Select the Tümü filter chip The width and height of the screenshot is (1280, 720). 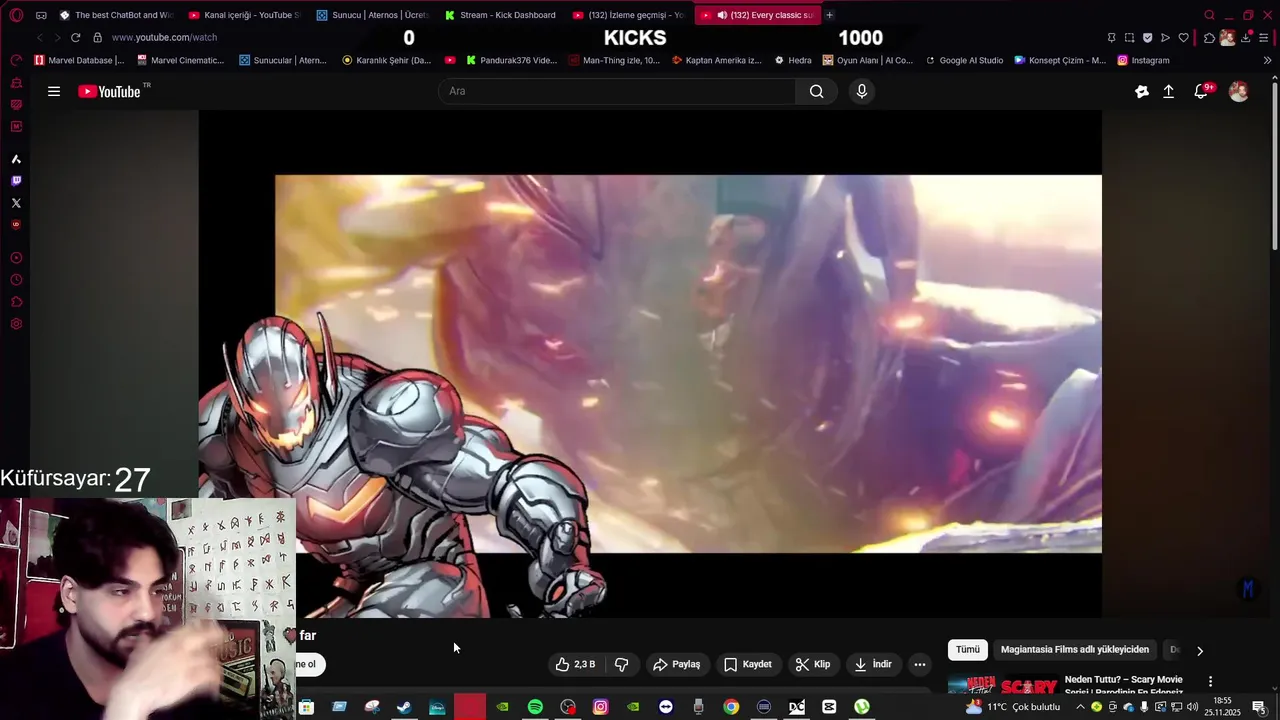pos(968,649)
